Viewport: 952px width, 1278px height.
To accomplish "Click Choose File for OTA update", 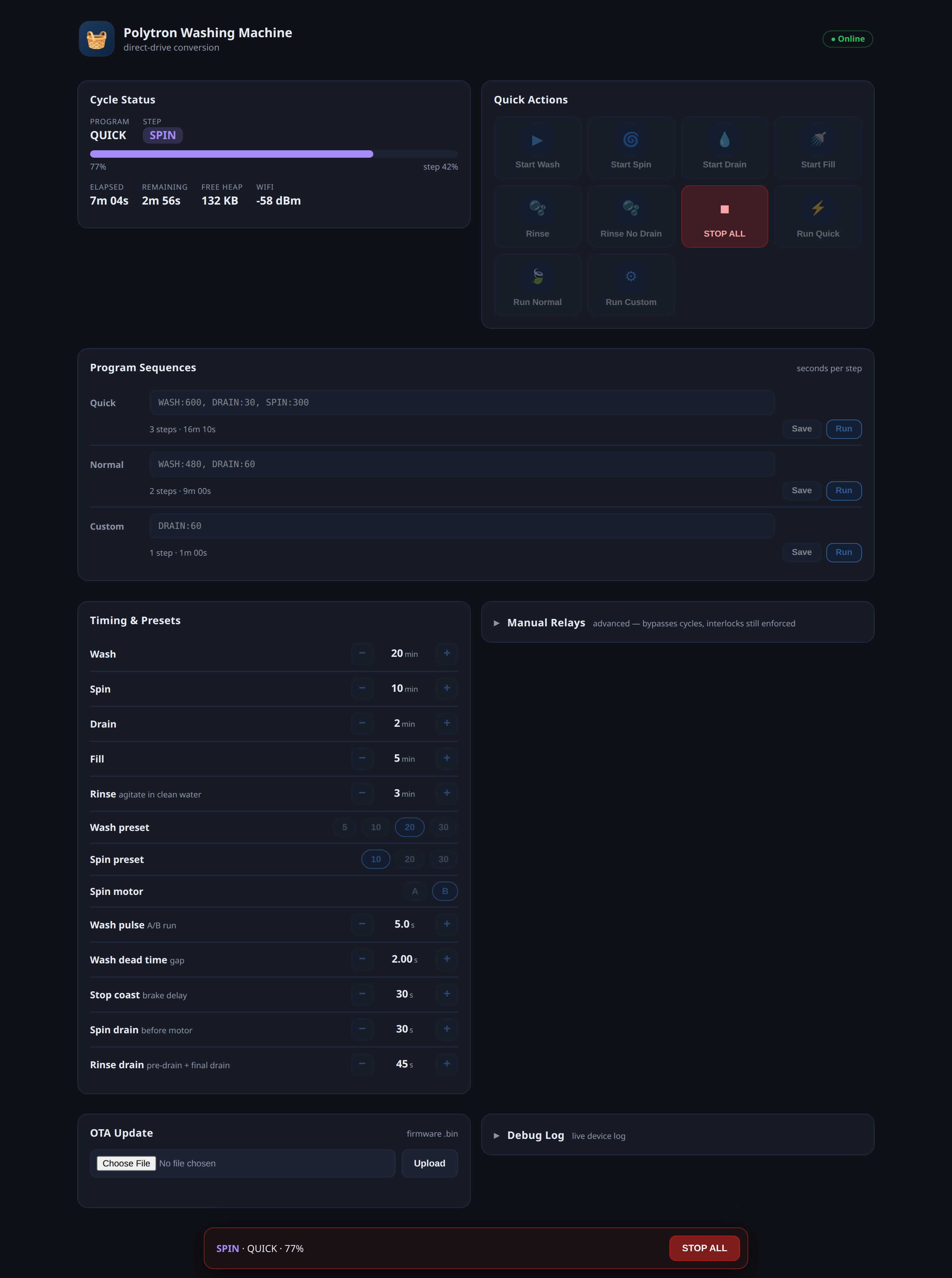I will click(x=126, y=1163).
